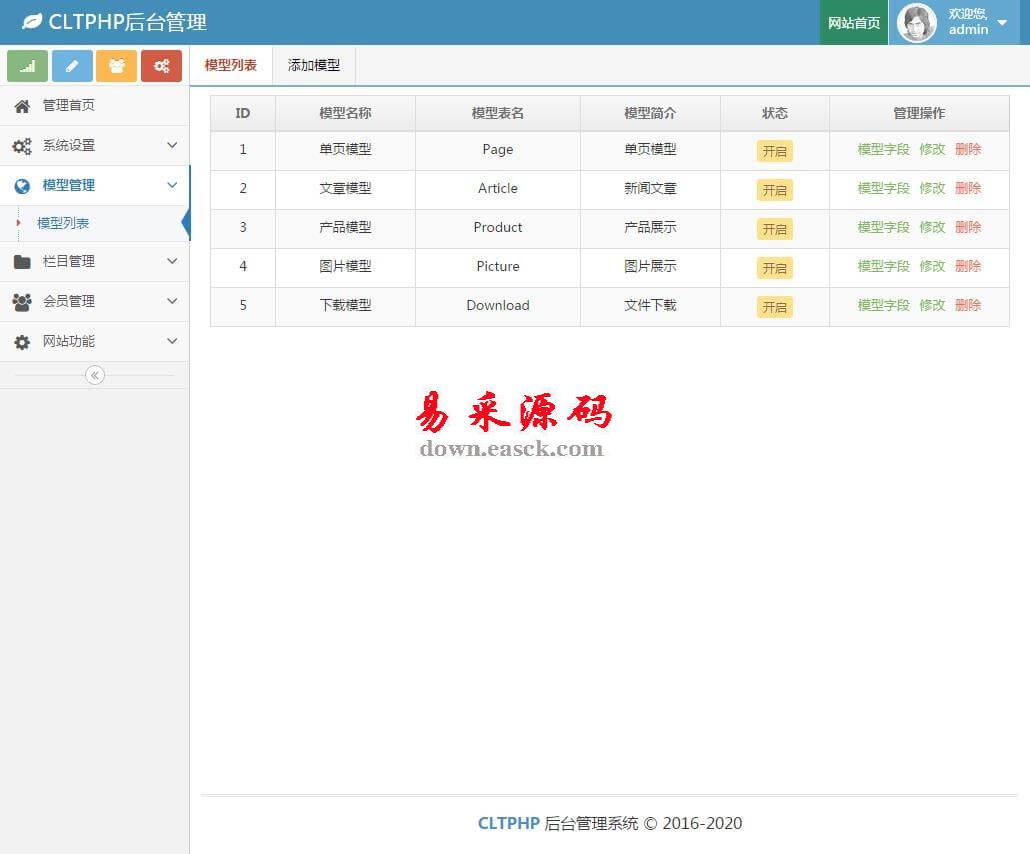Toggle the 开启 status for 产品模型
The height and width of the screenshot is (854, 1030).
point(774,229)
